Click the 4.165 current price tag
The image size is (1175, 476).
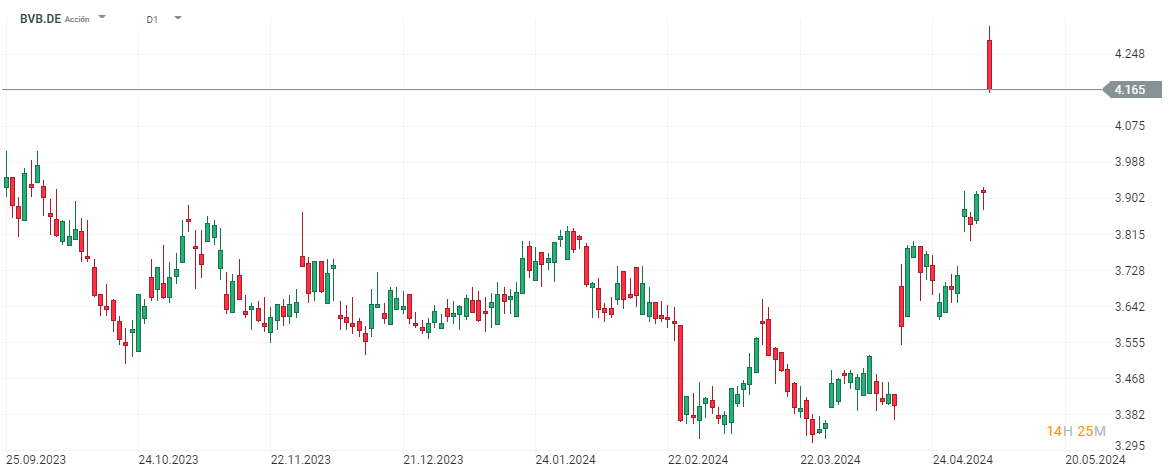(1129, 90)
